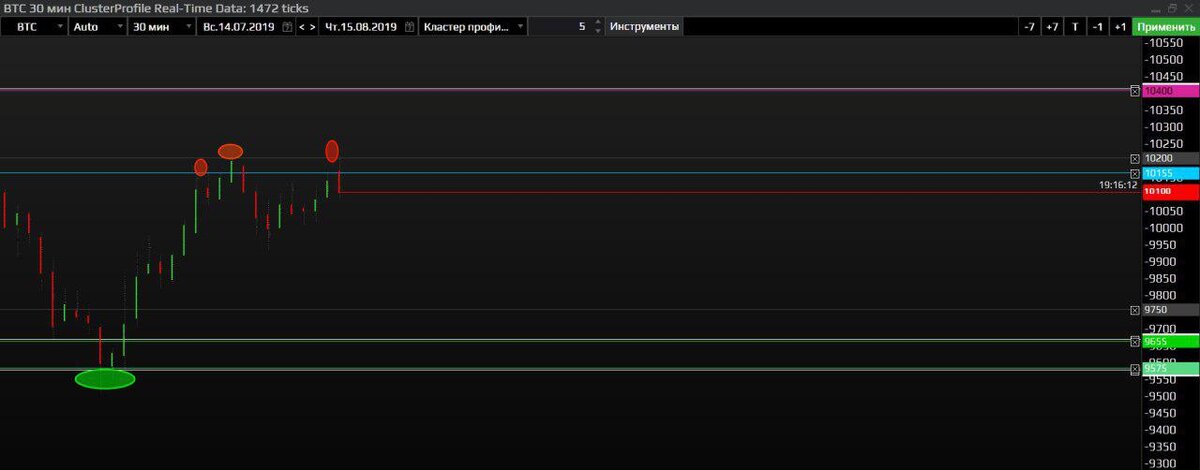Viewport: 1200px width, 470px height.
Task: Decrease the numeric value 5 with down arrow
Action: tap(598, 31)
